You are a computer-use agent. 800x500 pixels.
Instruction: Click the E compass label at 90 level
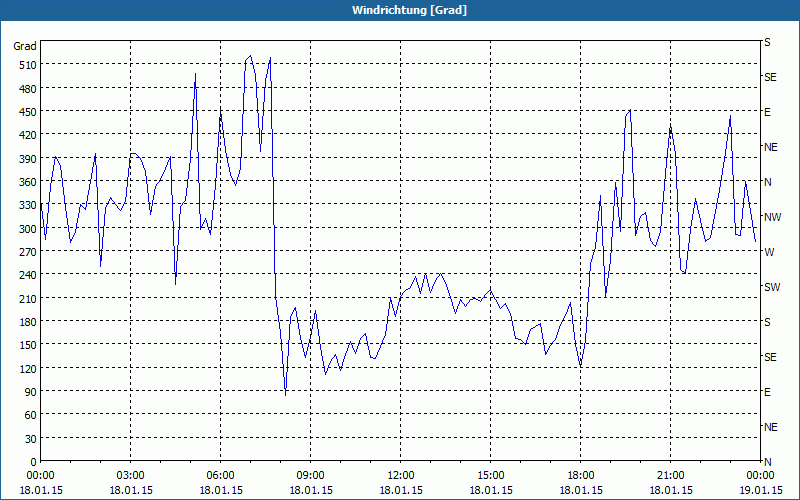767,392
